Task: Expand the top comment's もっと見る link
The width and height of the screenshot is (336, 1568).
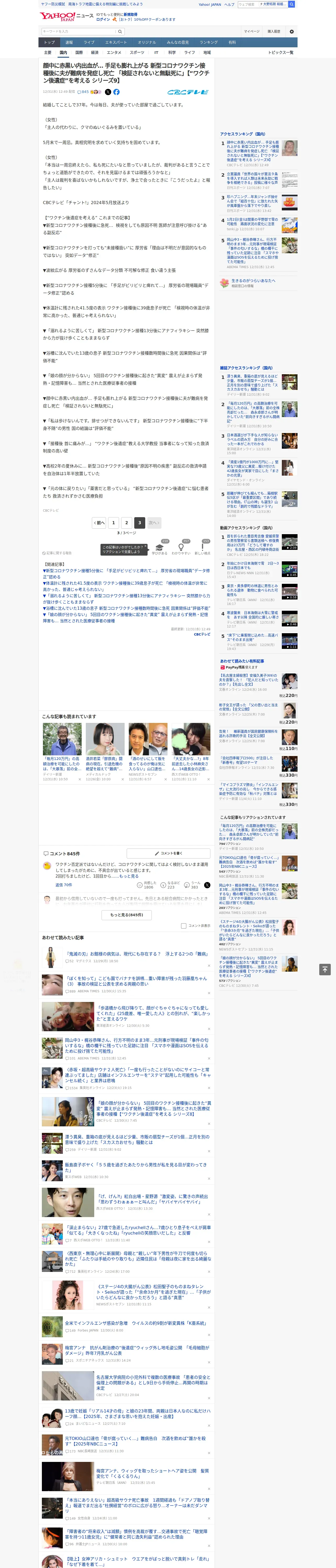Action: click(x=129, y=876)
